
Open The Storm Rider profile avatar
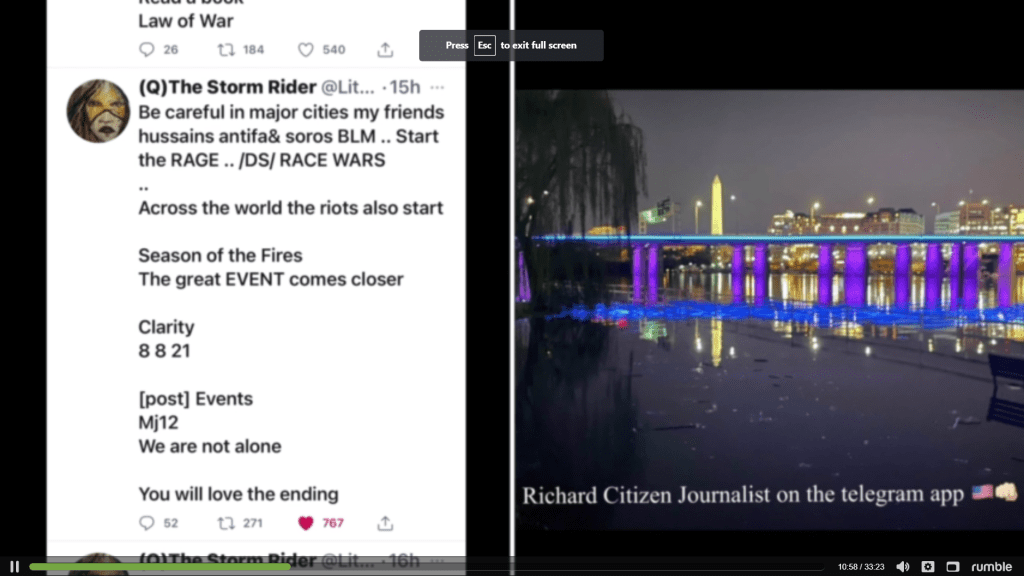click(98, 111)
